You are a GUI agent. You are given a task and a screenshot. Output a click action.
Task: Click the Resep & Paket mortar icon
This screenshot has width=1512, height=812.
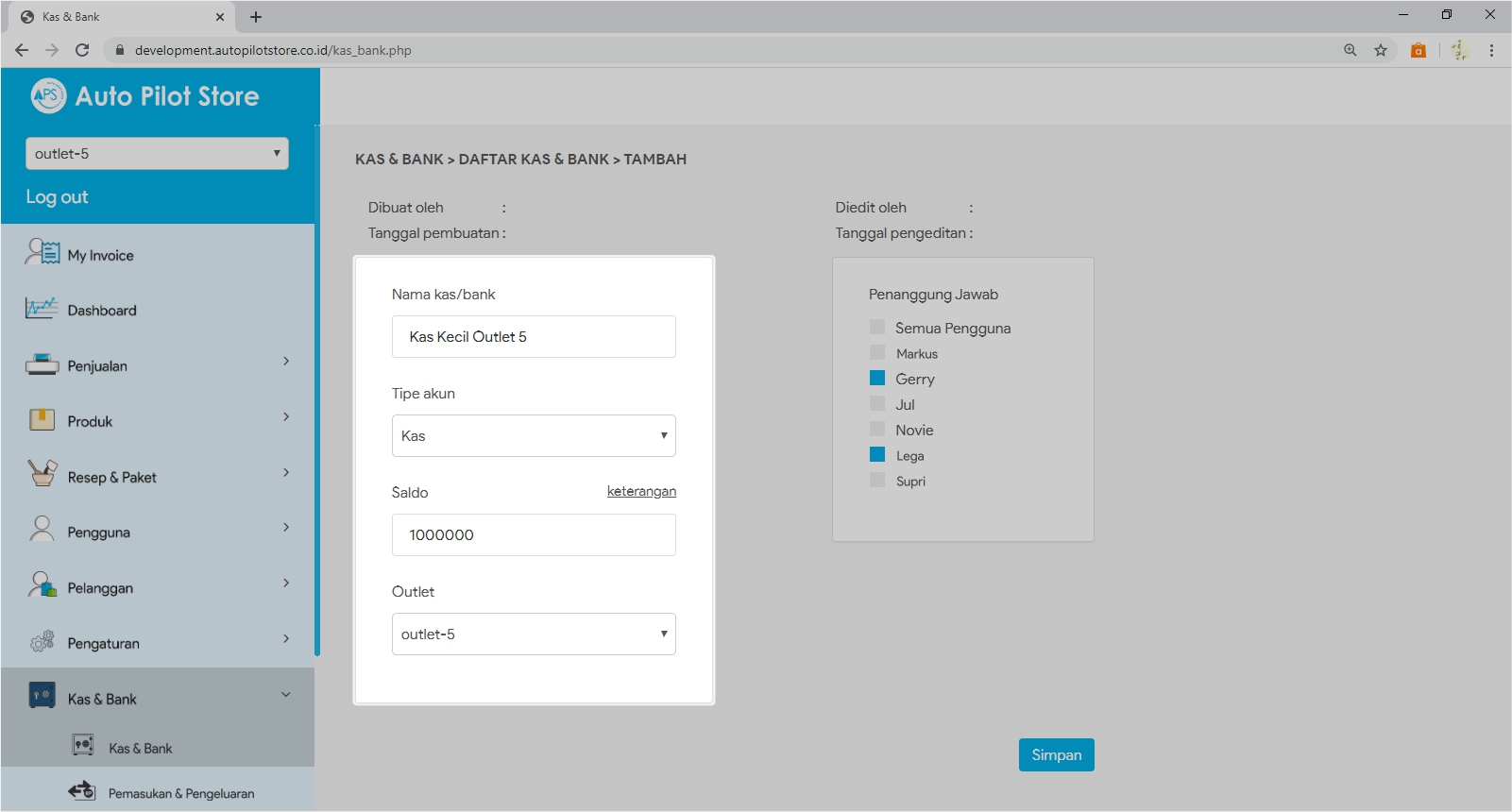42,474
